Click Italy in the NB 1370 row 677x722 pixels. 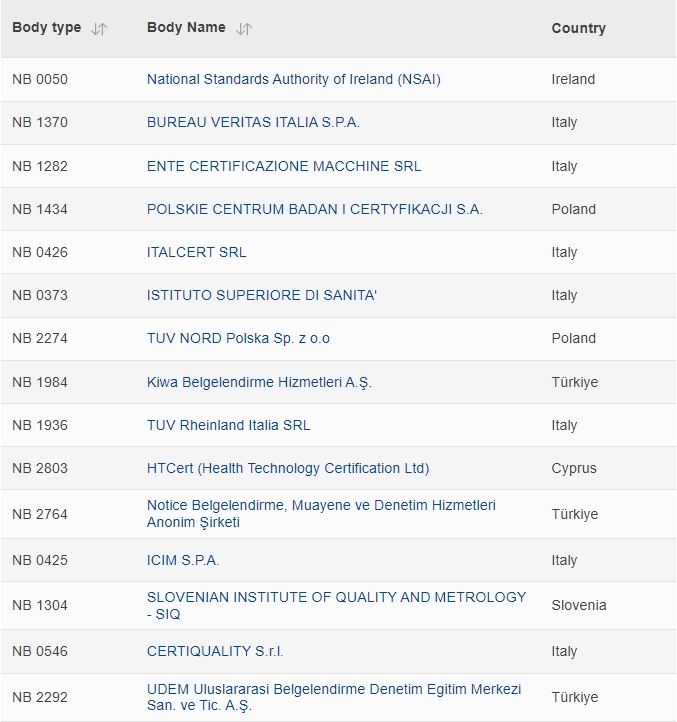564,122
